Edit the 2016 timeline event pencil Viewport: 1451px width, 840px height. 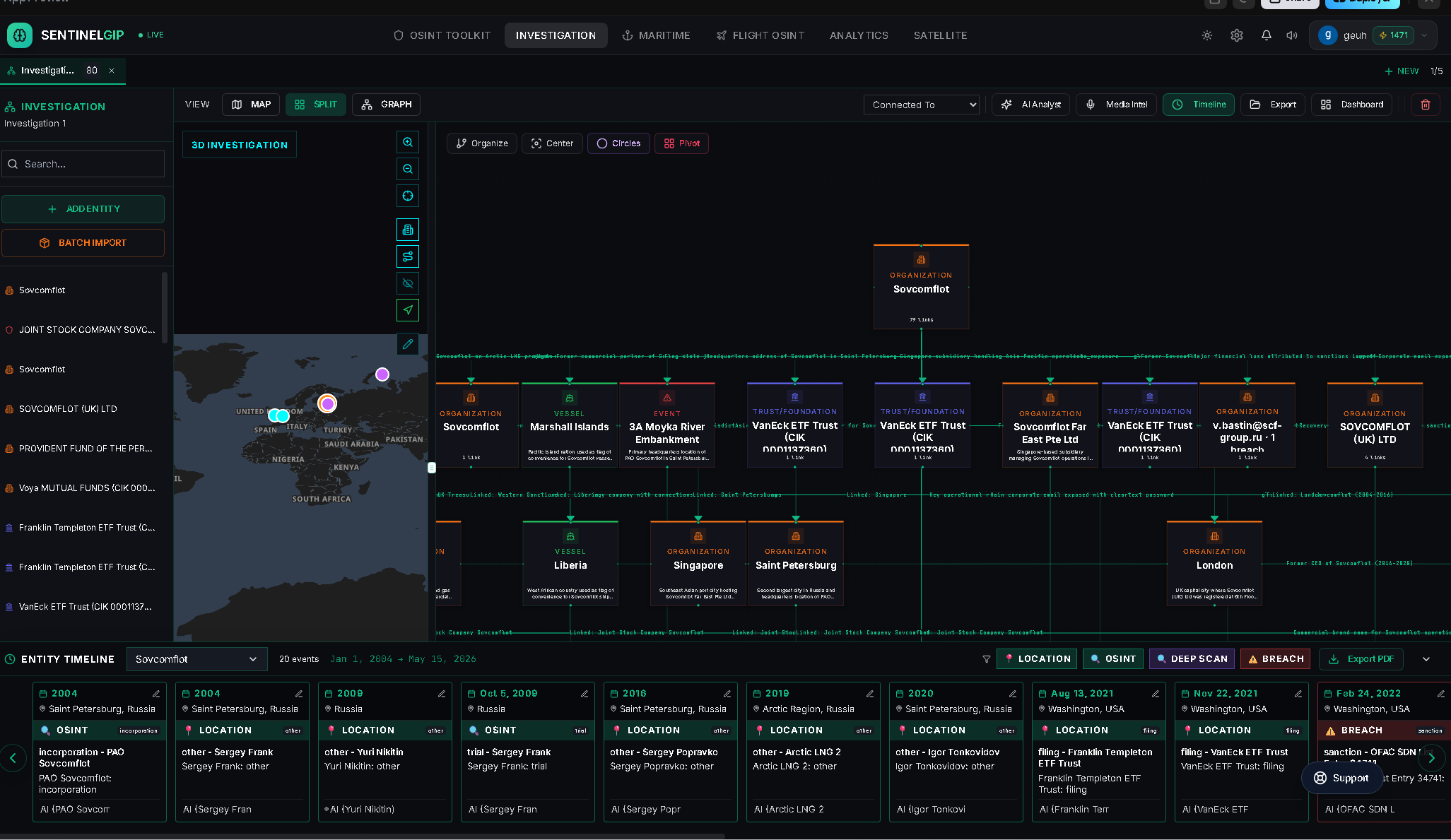(727, 694)
